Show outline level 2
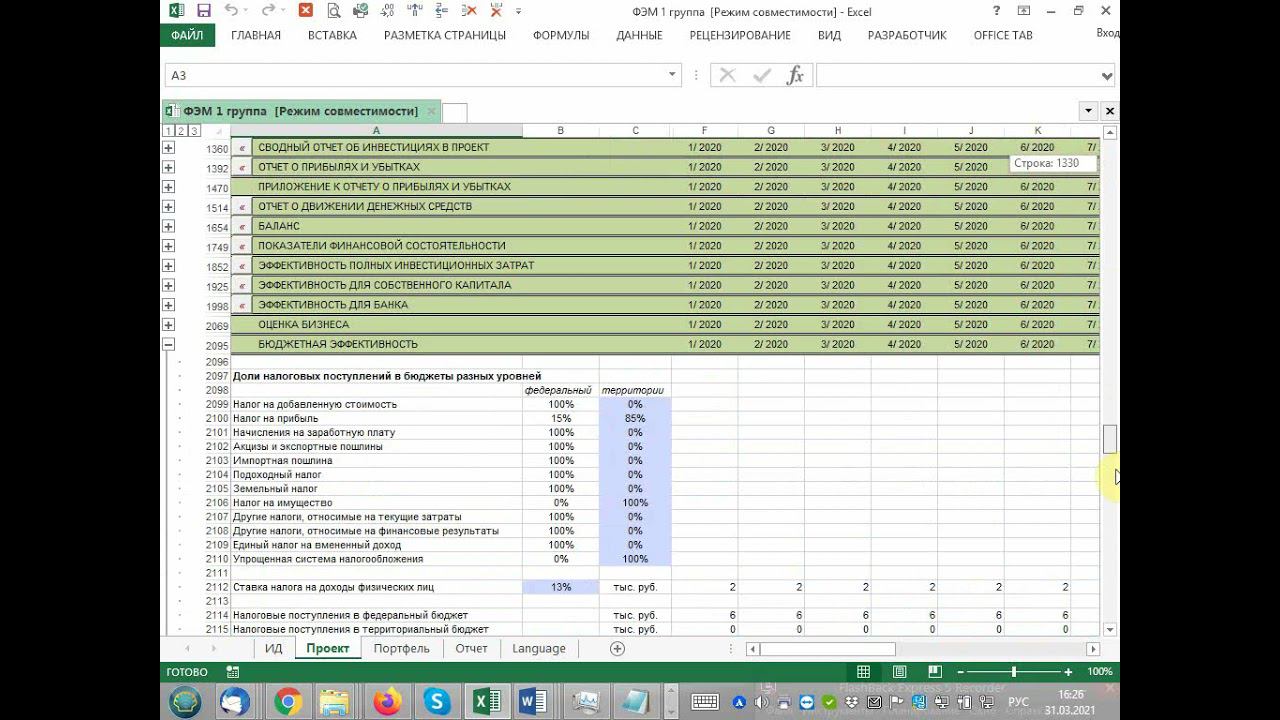Viewport: 1280px width, 720px height. click(180, 131)
